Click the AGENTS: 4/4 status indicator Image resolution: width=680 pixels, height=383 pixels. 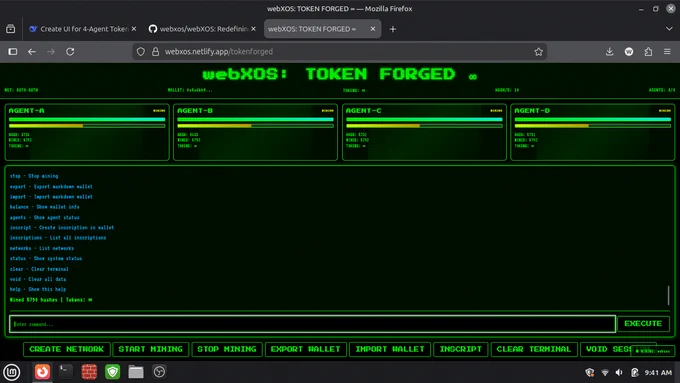click(x=662, y=90)
